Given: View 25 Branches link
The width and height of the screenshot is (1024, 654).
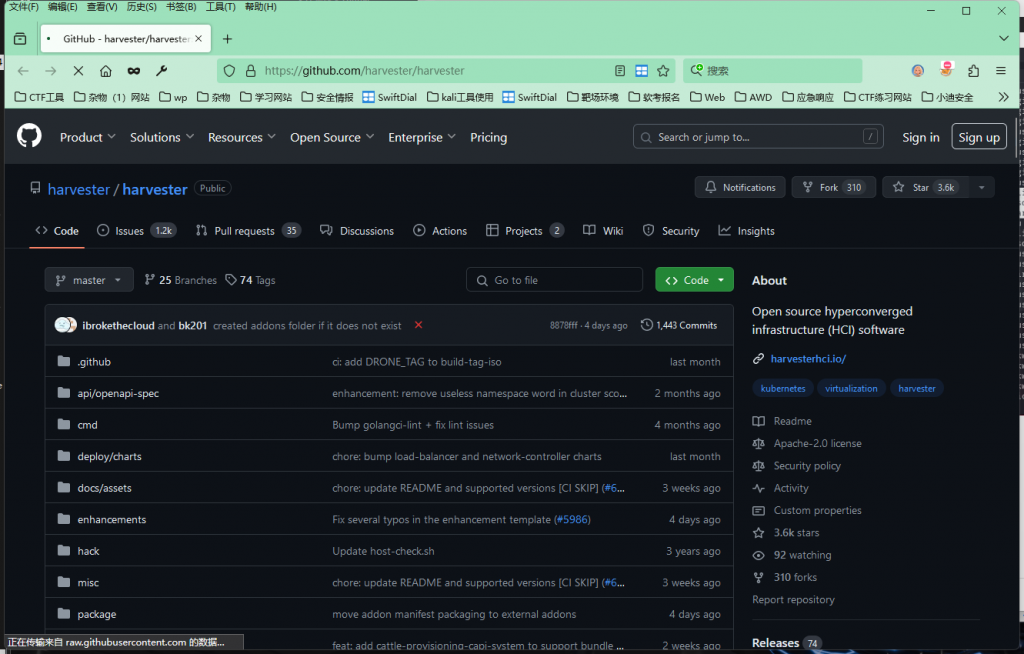Looking at the screenshot, I should click(x=181, y=280).
